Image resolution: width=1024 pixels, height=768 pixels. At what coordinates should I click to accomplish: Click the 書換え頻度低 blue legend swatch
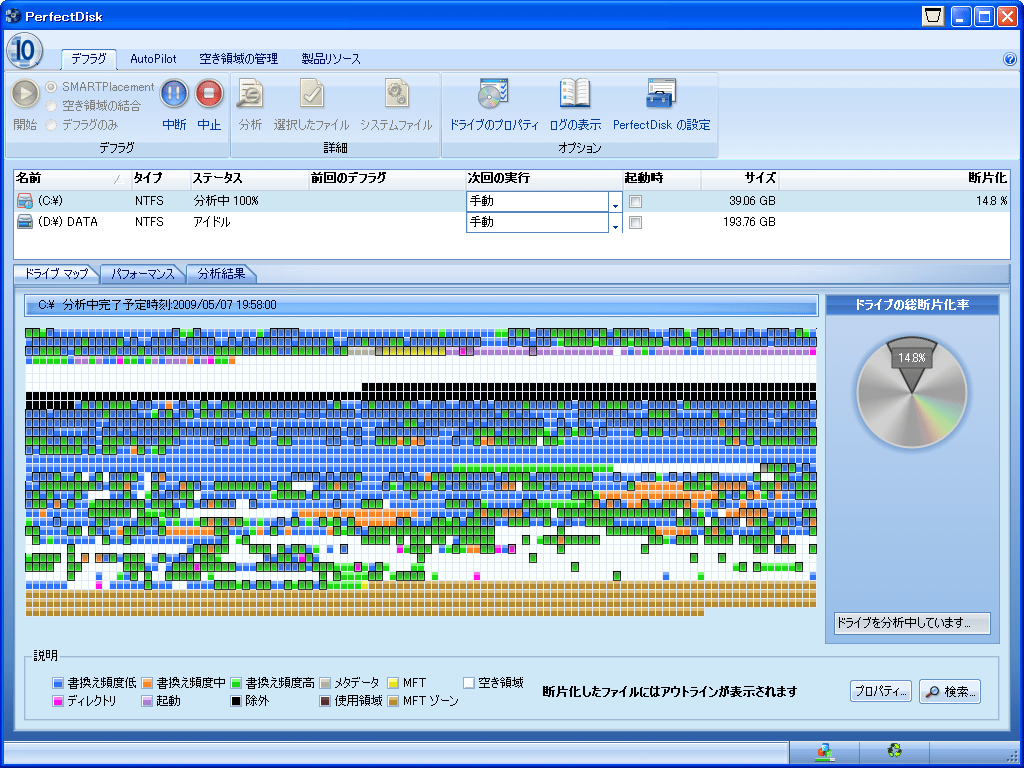click(58, 684)
